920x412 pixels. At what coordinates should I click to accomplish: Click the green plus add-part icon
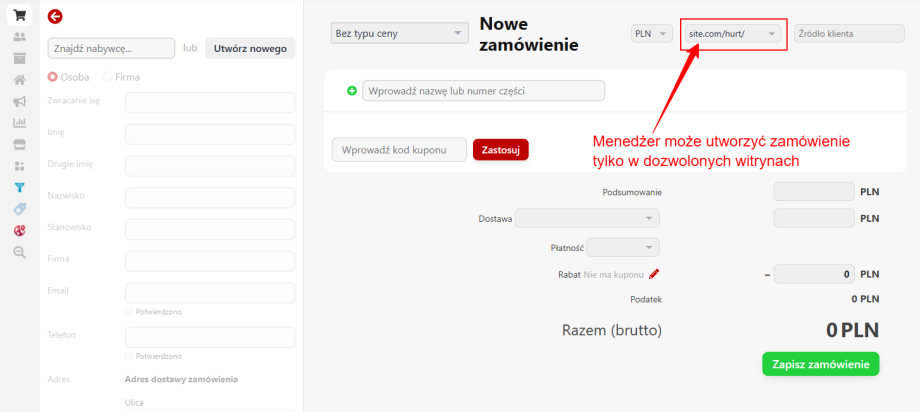coord(351,91)
